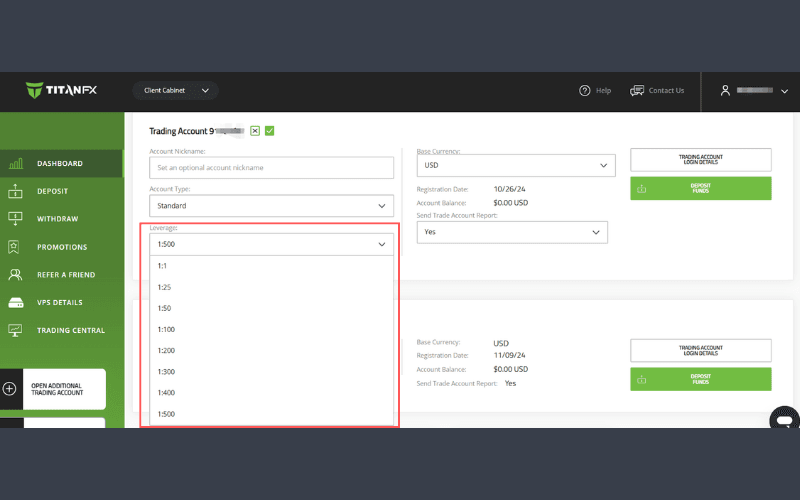Select 1:100 leverage option

[x=166, y=329]
